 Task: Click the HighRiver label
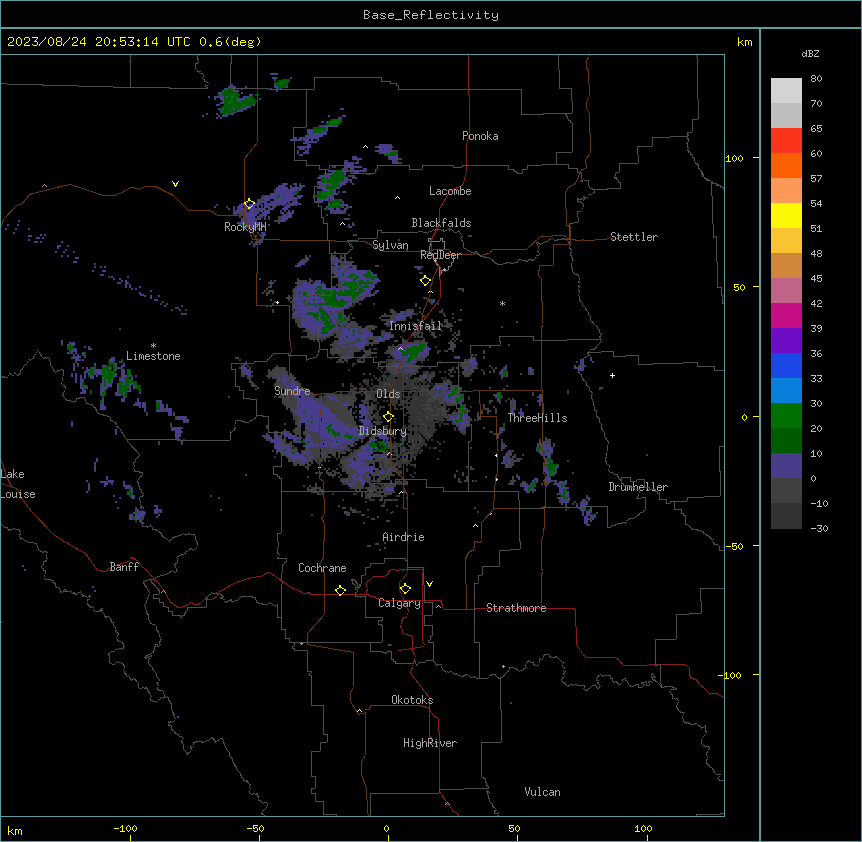(430, 743)
